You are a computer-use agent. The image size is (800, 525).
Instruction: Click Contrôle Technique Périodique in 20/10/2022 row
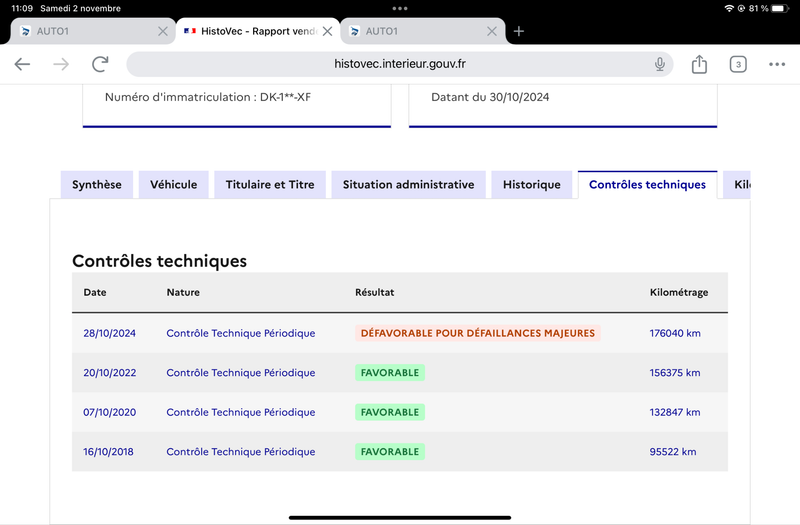241,373
